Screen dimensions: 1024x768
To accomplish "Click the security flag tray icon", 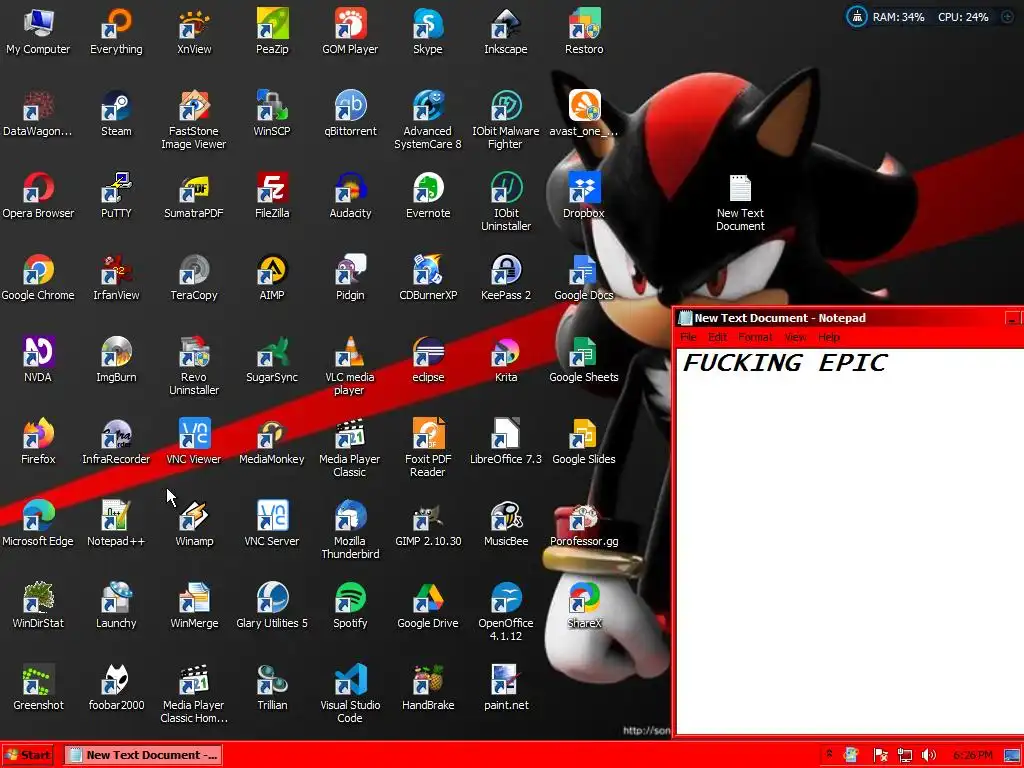I will [880, 756].
